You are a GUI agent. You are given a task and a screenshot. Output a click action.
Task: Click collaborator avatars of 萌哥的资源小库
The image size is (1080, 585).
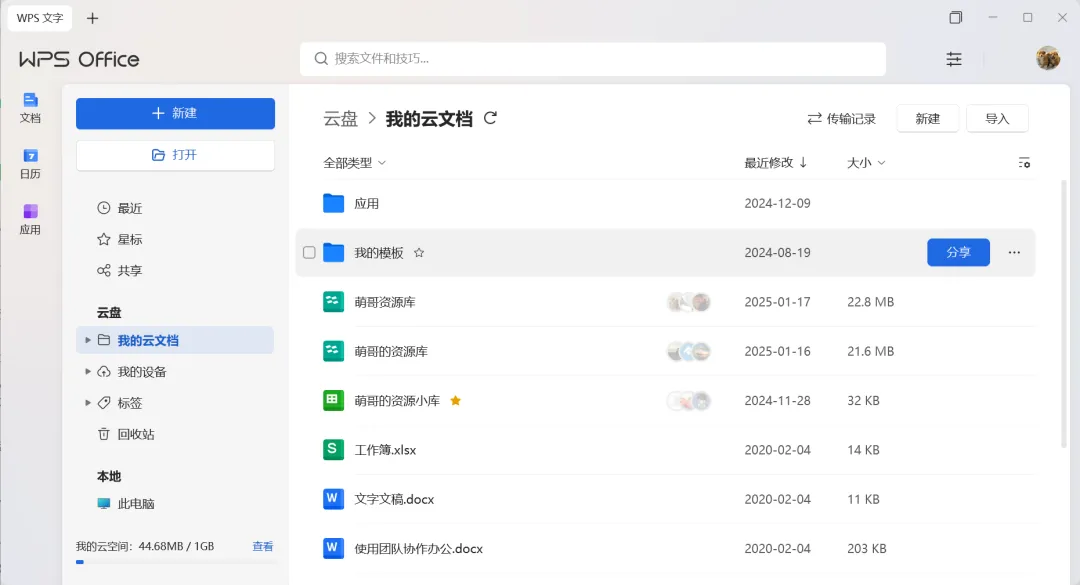tap(689, 400)
